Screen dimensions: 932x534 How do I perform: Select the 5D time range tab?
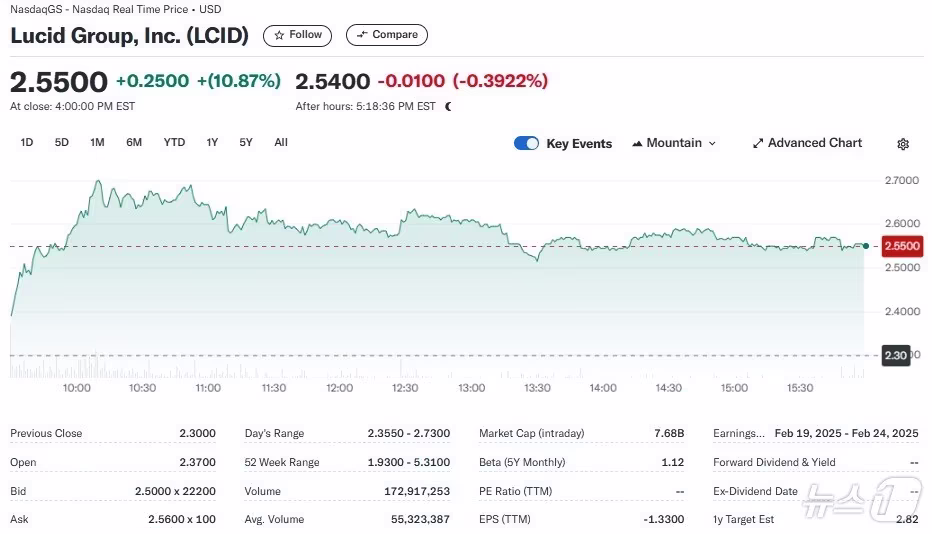click(62, 142)
